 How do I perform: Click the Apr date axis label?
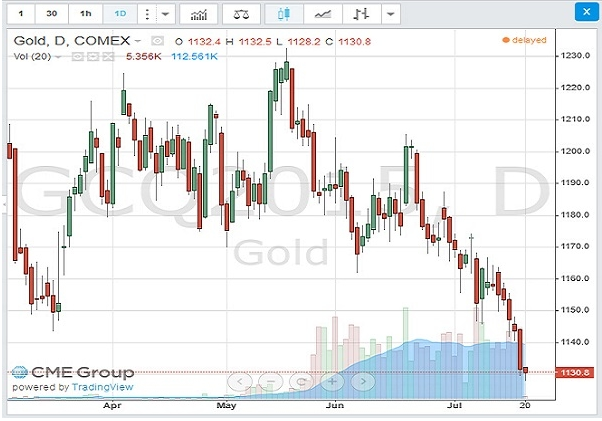(112, 405)
